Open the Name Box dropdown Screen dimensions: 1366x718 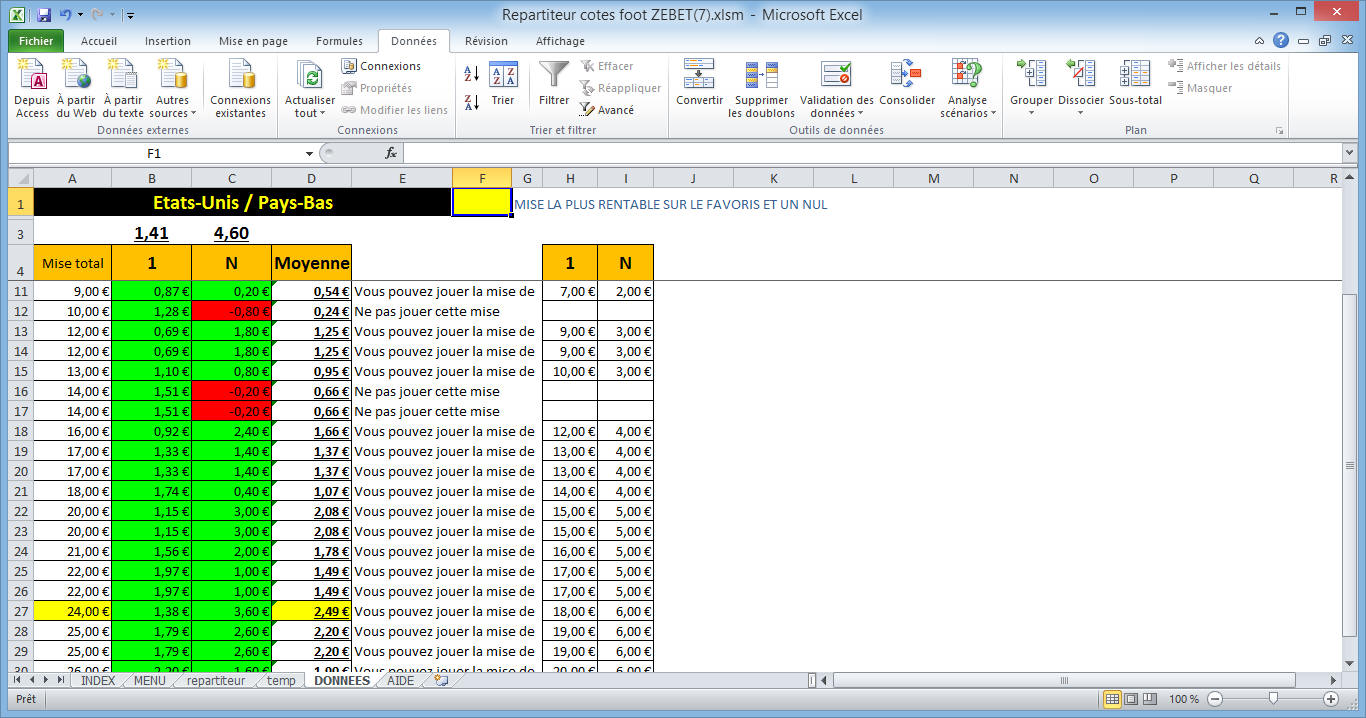tap(309, 153)
